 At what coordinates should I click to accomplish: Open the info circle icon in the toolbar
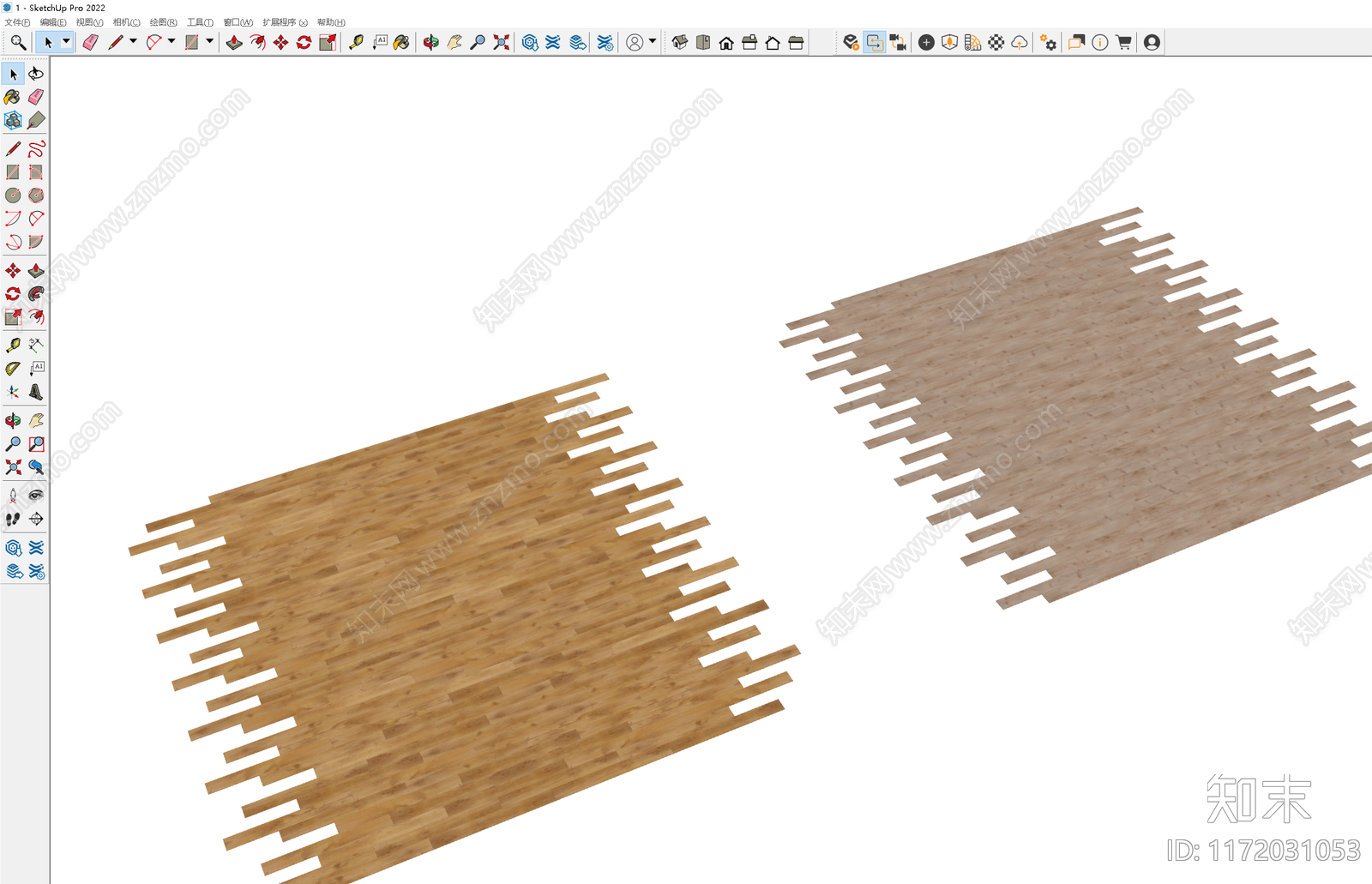pos(1100,42)
